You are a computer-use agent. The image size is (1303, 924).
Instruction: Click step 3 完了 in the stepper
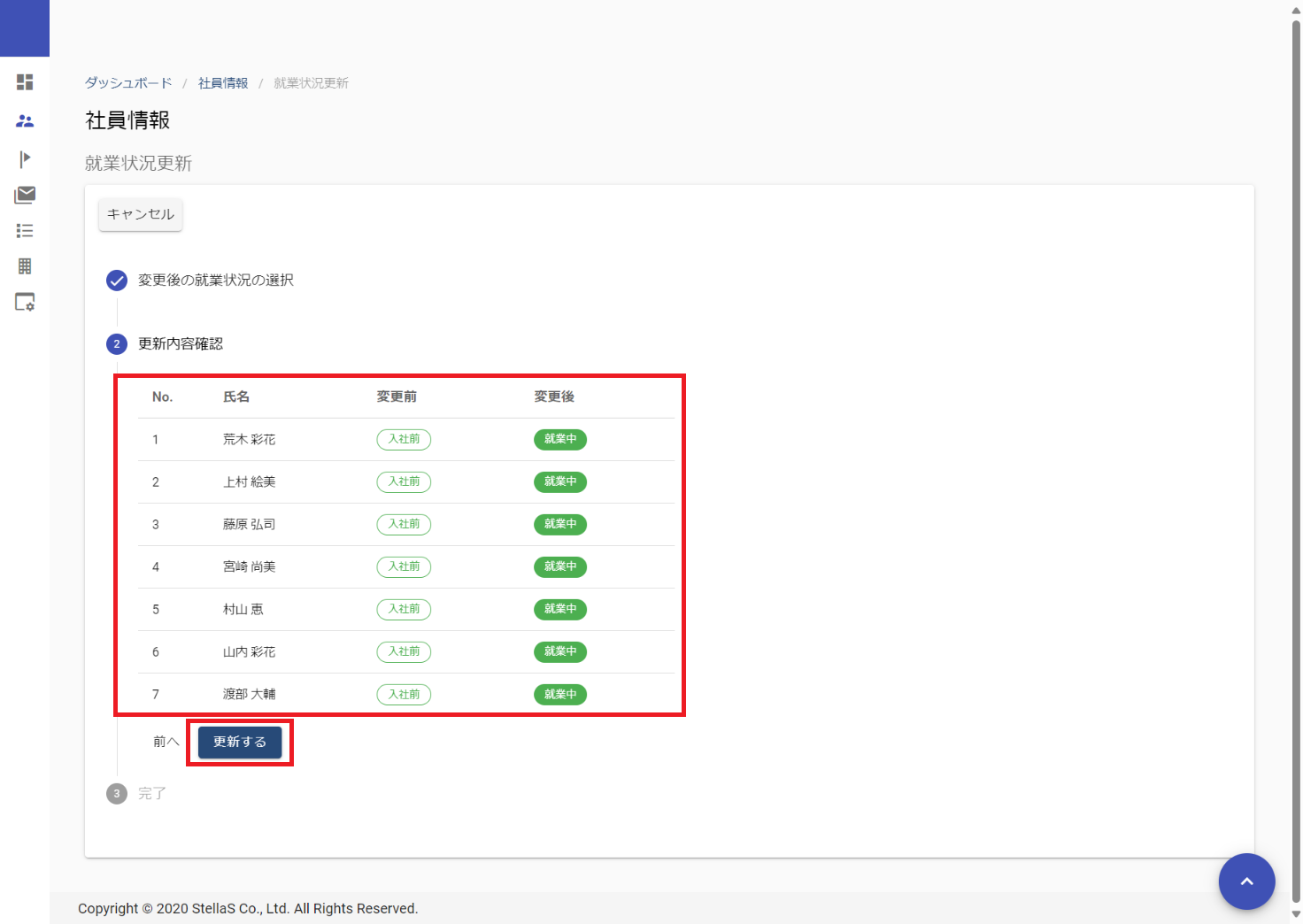[151, 794]
